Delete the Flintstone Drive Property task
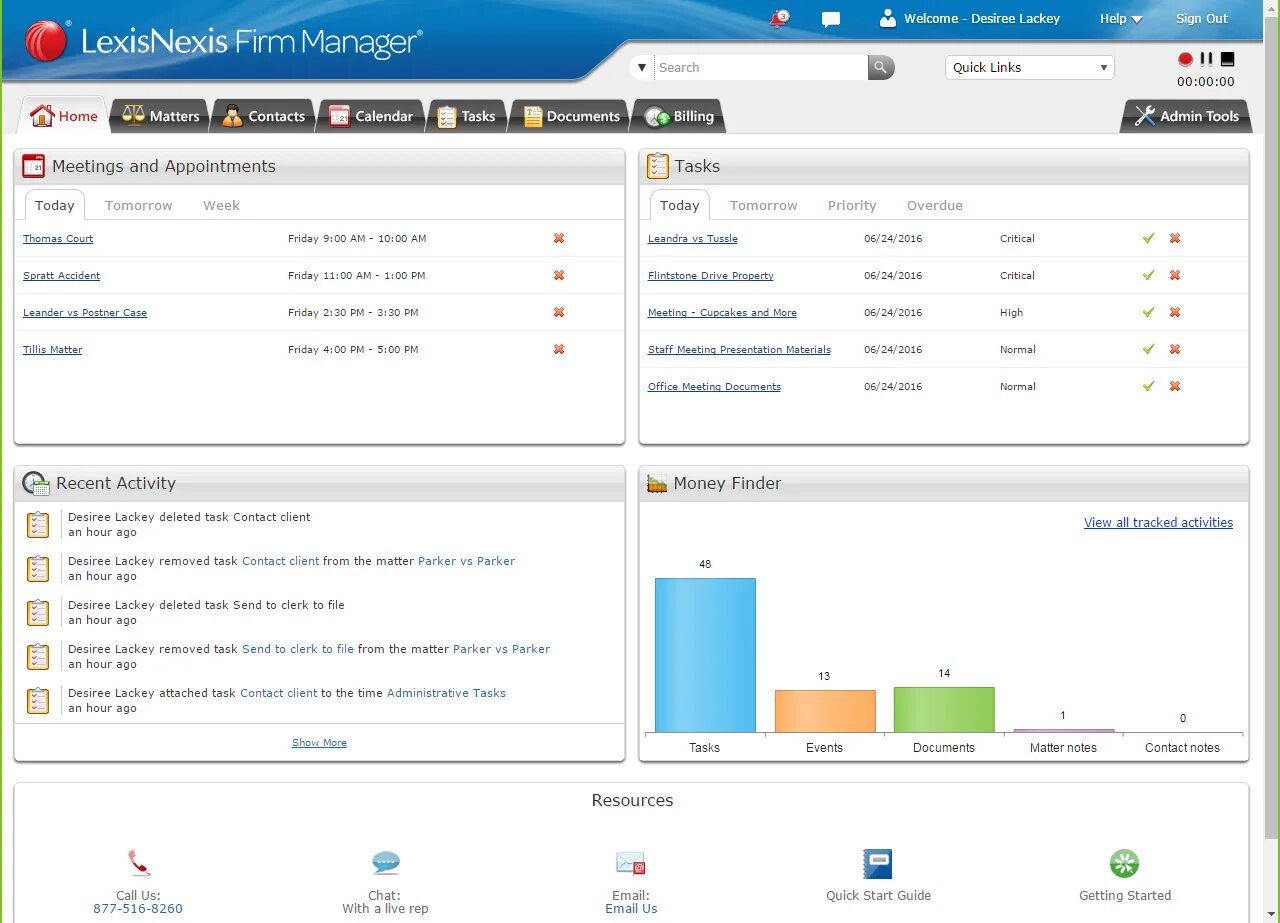This screenshot has width=1280, height=923. [1175, 275]
